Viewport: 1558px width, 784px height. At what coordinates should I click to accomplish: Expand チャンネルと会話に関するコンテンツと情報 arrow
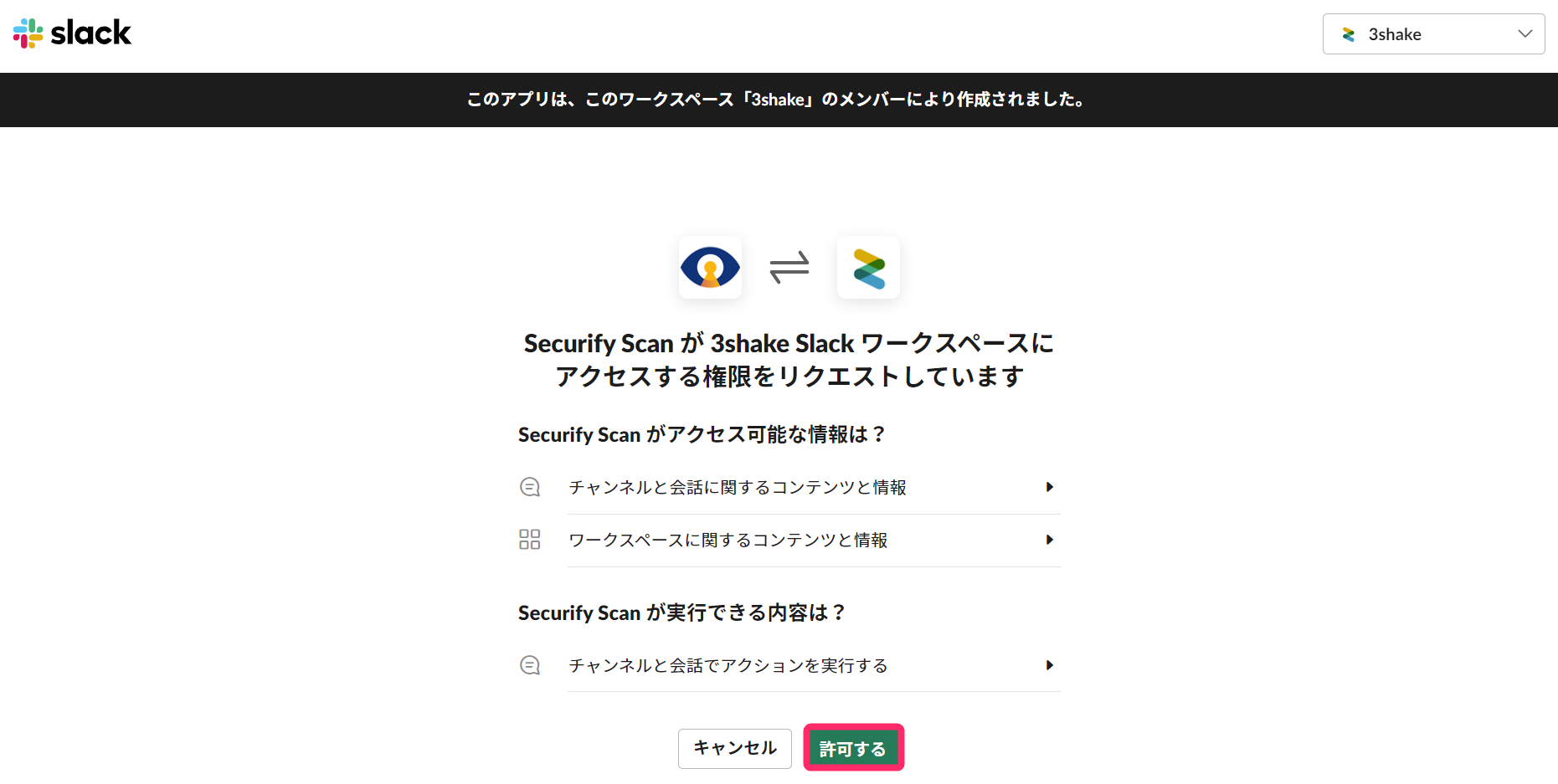pos(1049,487)
